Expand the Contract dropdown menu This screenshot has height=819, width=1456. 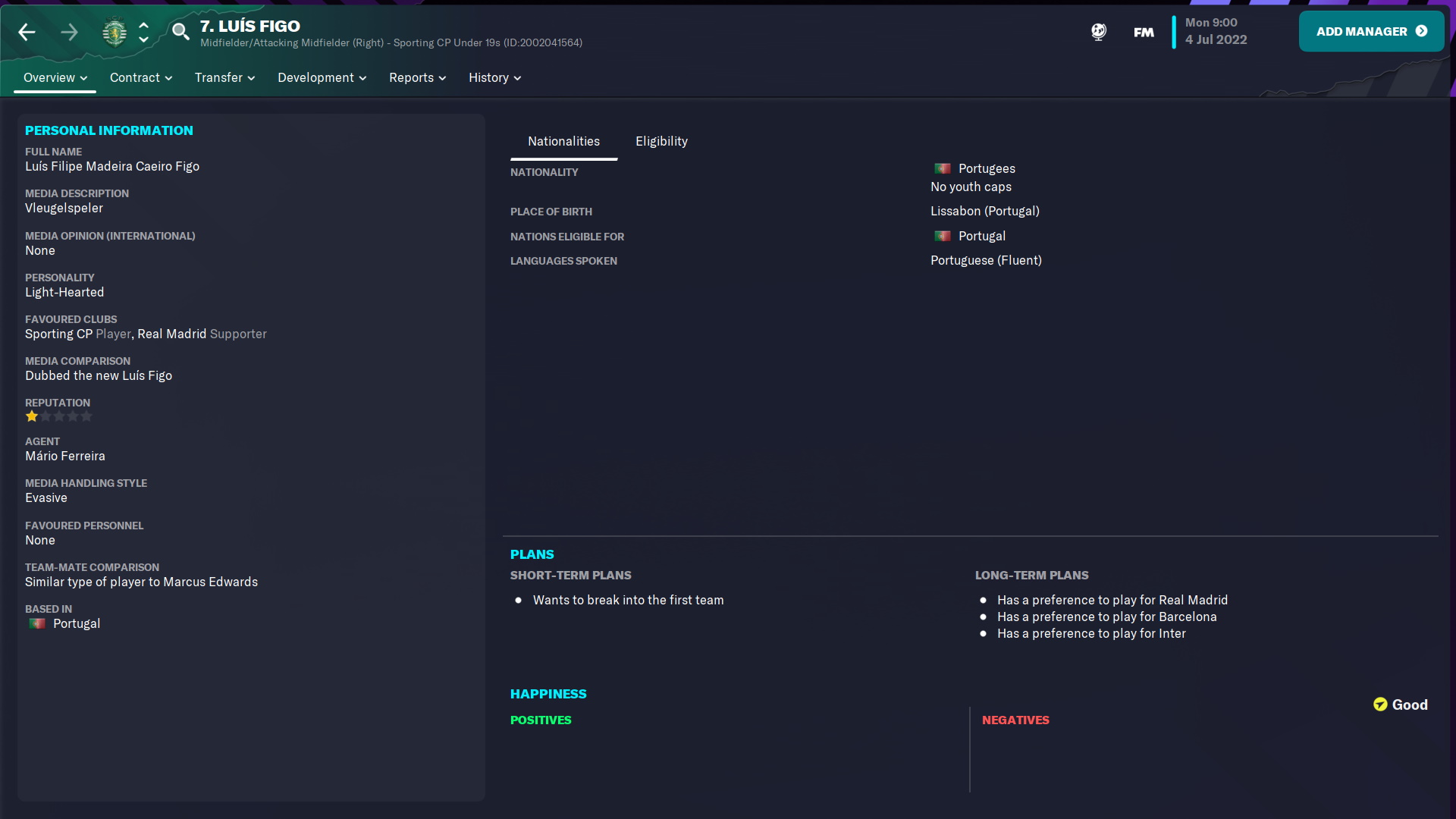click(139, 77)
